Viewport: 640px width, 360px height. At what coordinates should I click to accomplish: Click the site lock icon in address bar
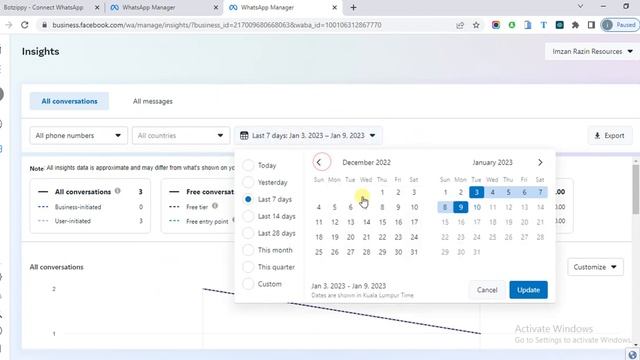pos(44,25)
